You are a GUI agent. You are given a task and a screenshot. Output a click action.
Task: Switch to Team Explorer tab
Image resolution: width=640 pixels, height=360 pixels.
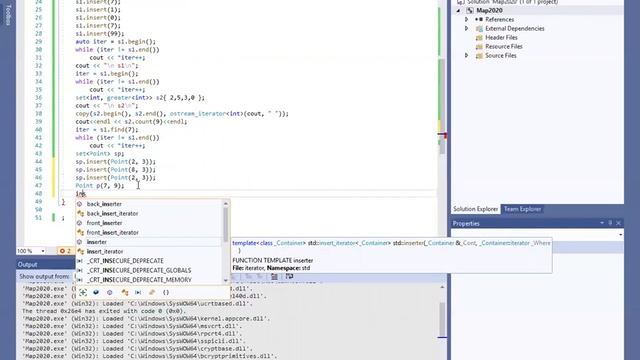pyautogui.click(x=522, y=209)
